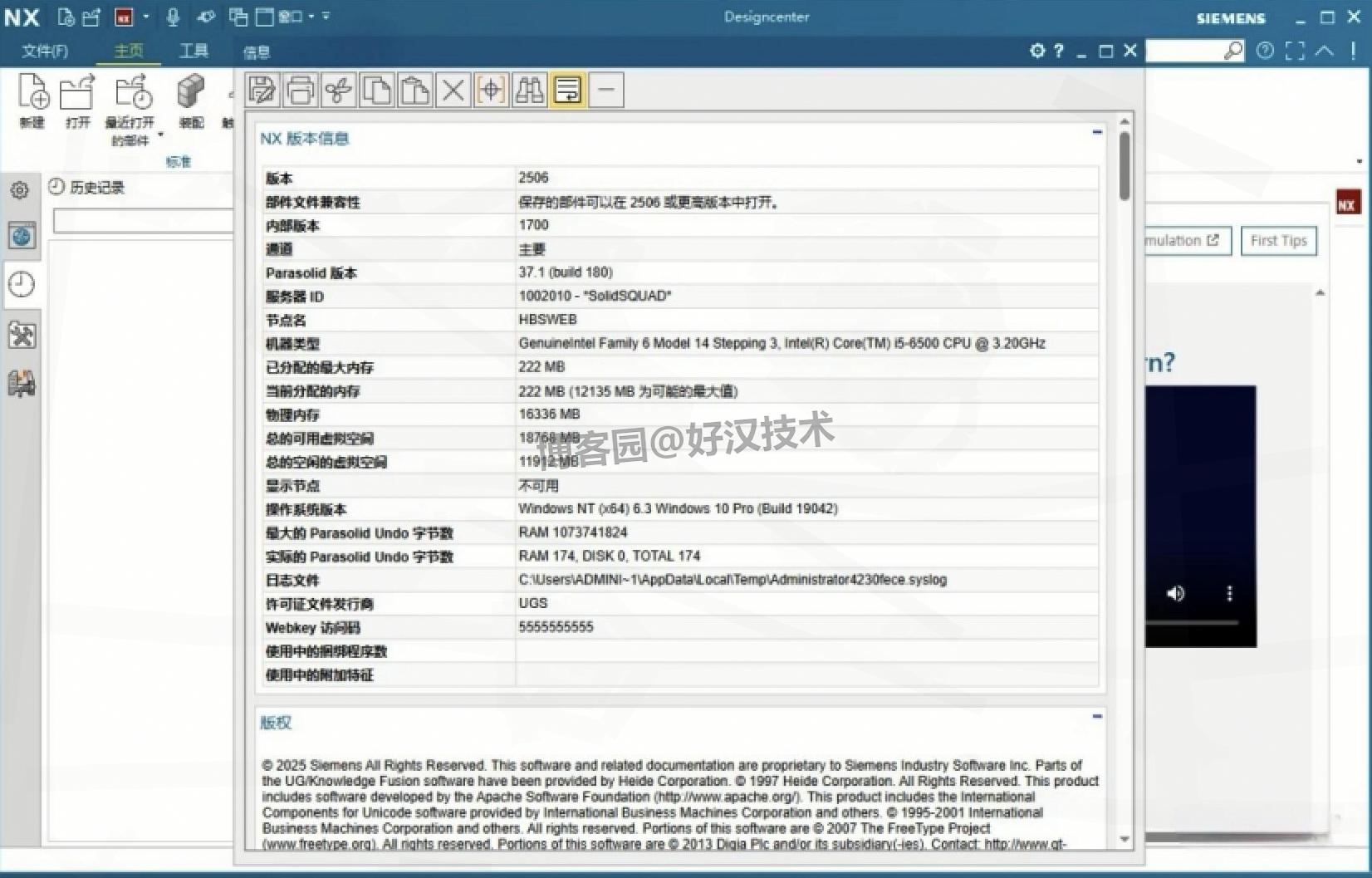
Task: Click the Copy icon in the info window toolbar
Action: click(377, 90)
